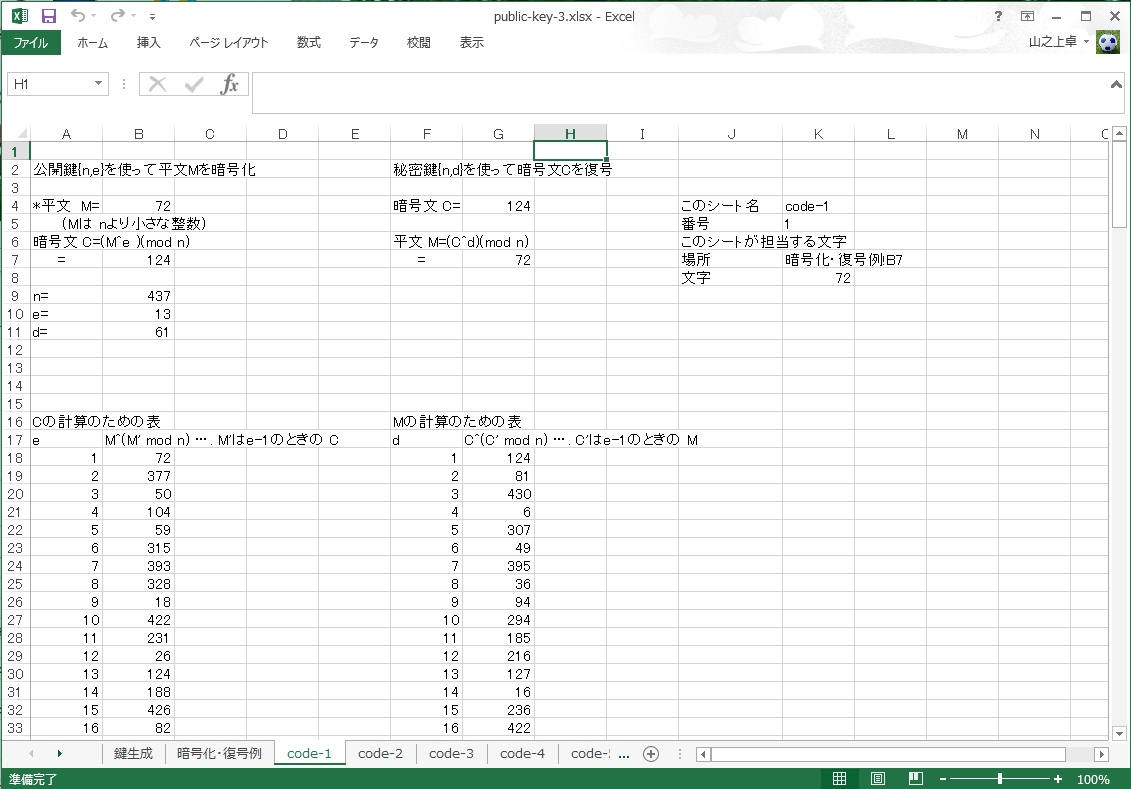
Task: Click the 100% zoom level button
Action: click(x=1093, y=779)
